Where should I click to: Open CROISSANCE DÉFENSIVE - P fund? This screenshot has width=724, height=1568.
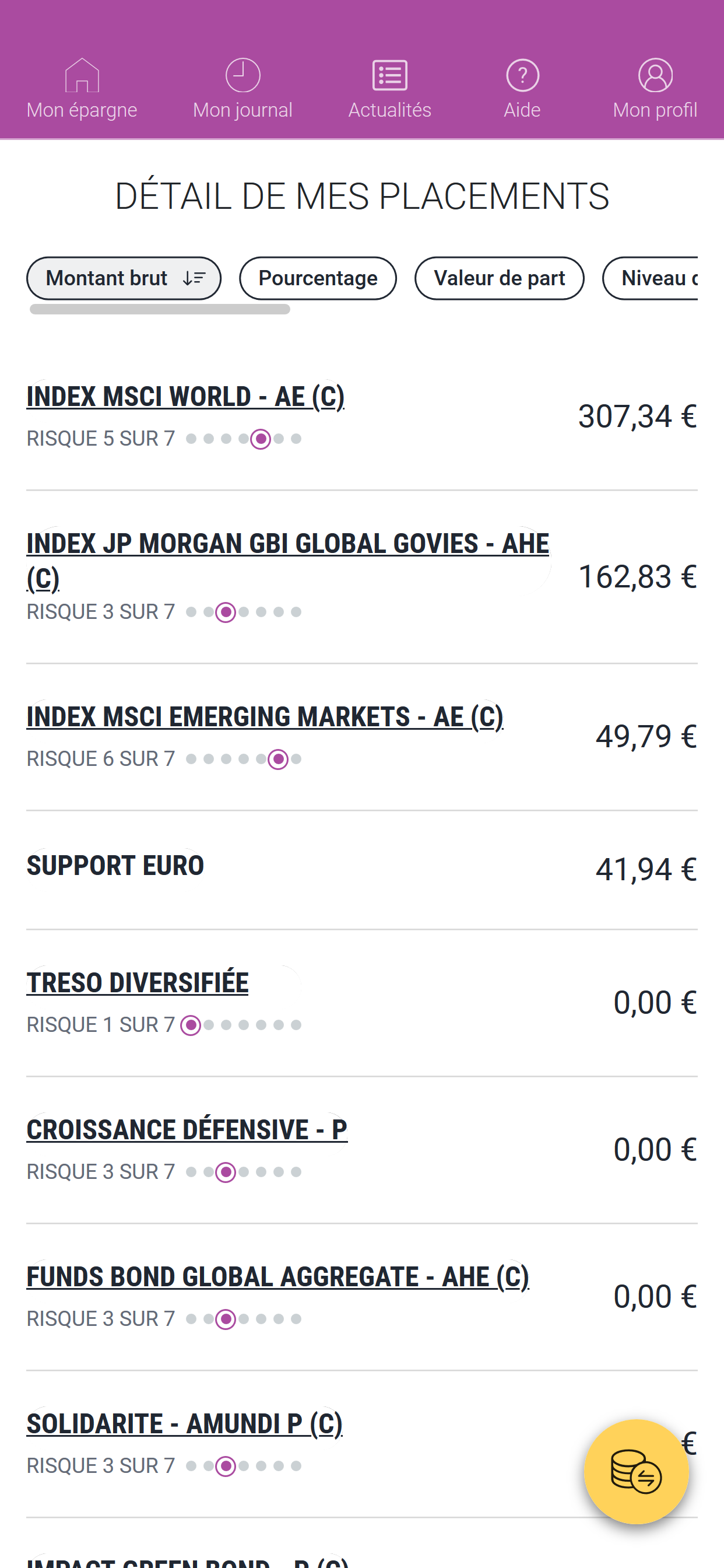click(x=187, y=1129)
